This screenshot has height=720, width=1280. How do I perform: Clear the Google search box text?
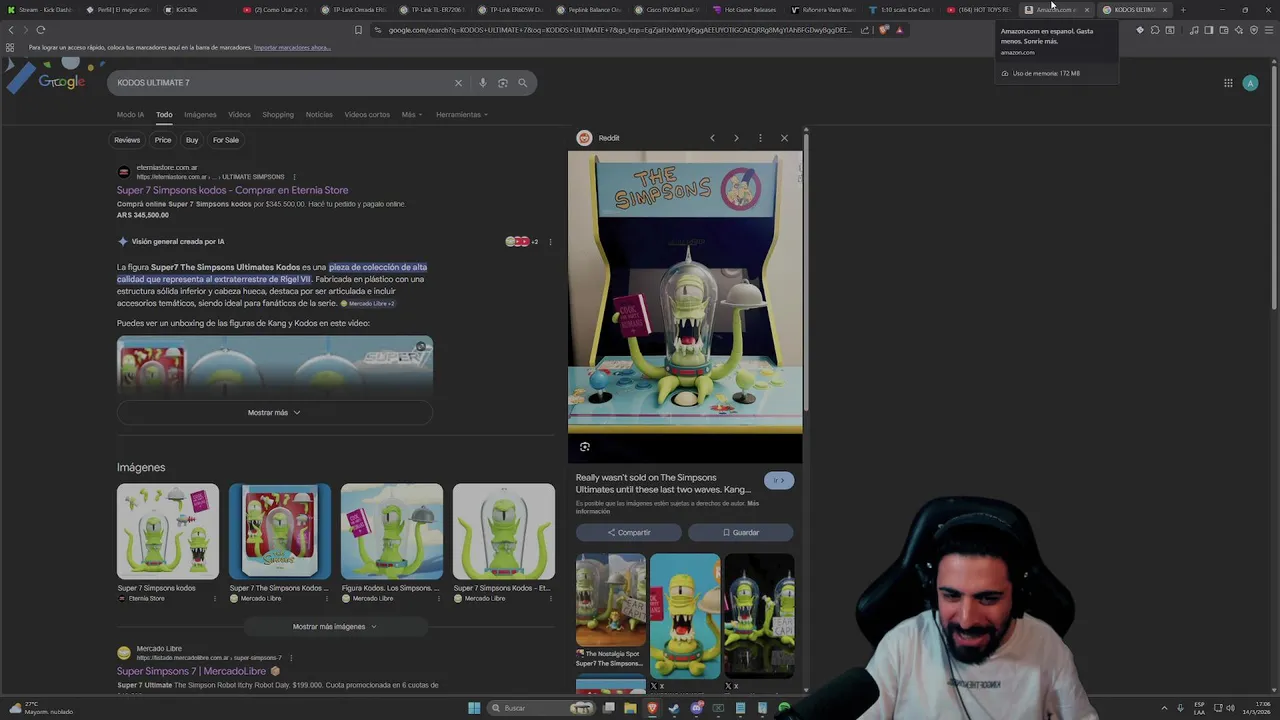(458, 83)
